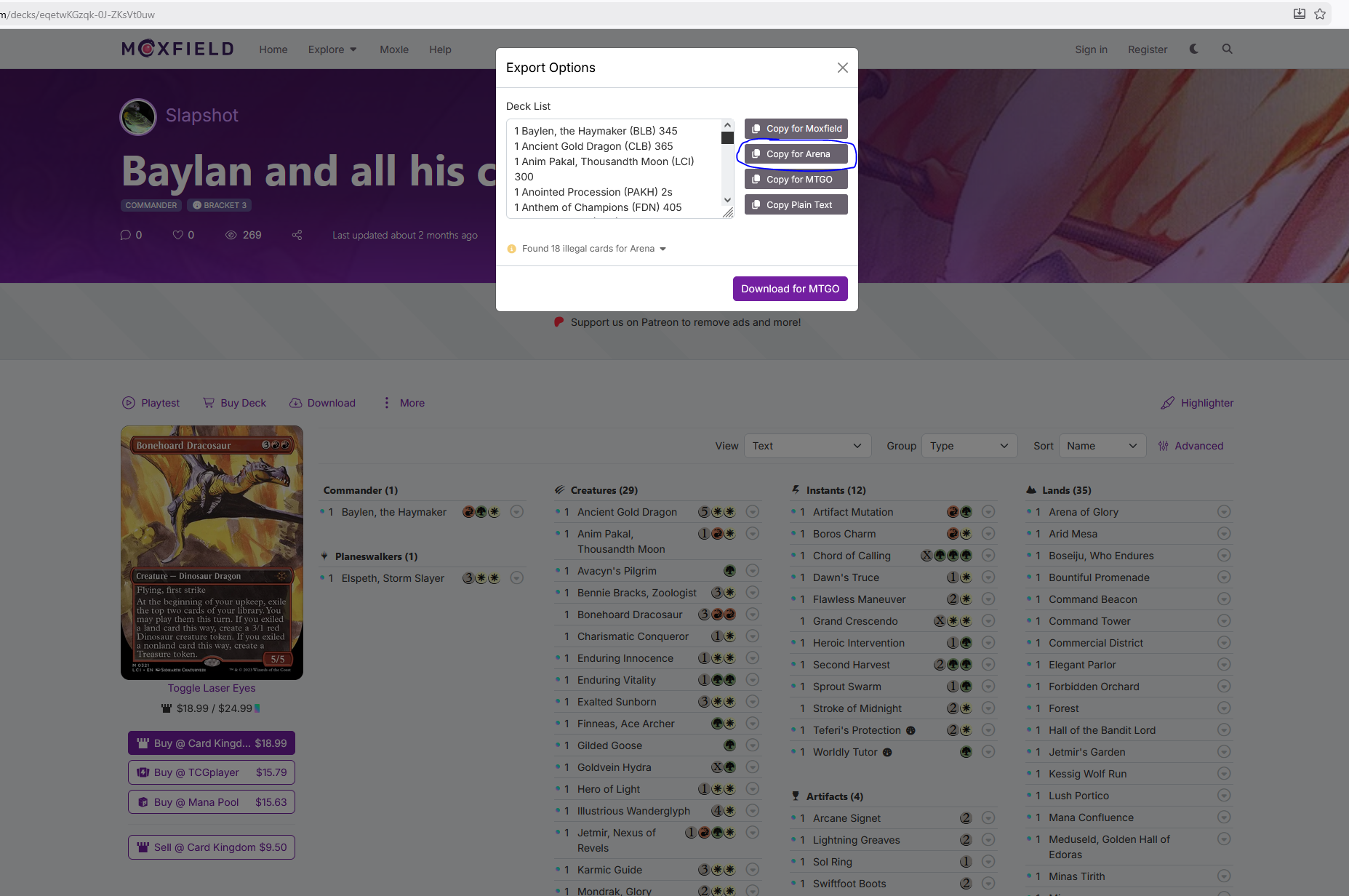Click Copy for MTGO button

(x=796, y=180)
